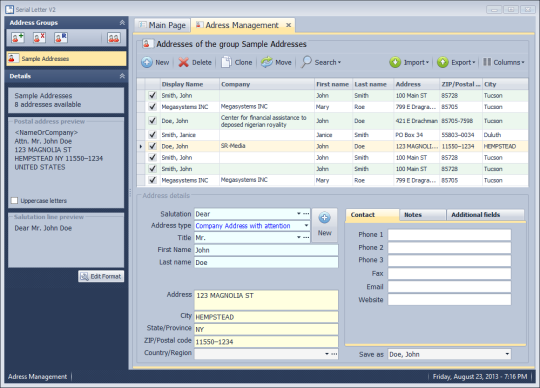Click the Move arrows icon
Screen dimensions: 540x388
pos(267,62)
